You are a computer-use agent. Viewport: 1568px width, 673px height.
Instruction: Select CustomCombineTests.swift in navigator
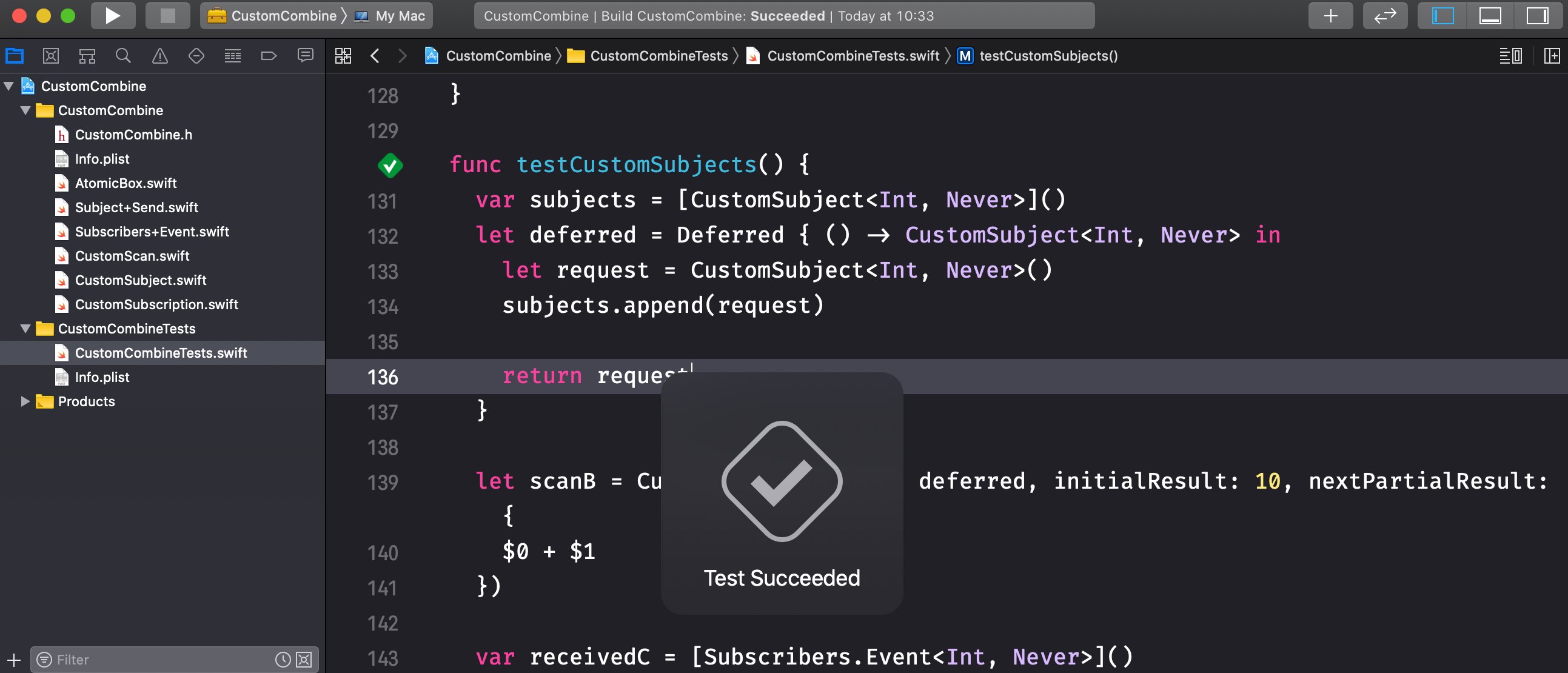(x=162, y=353)
